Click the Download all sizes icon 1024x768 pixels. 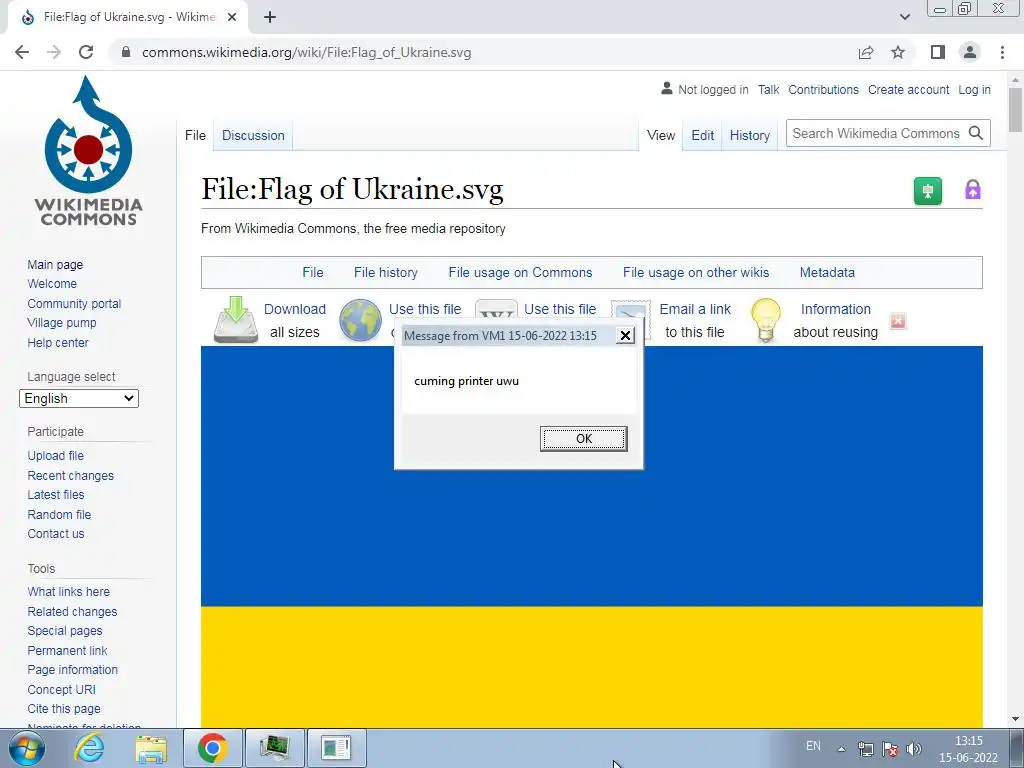click(x=236, y=320)
